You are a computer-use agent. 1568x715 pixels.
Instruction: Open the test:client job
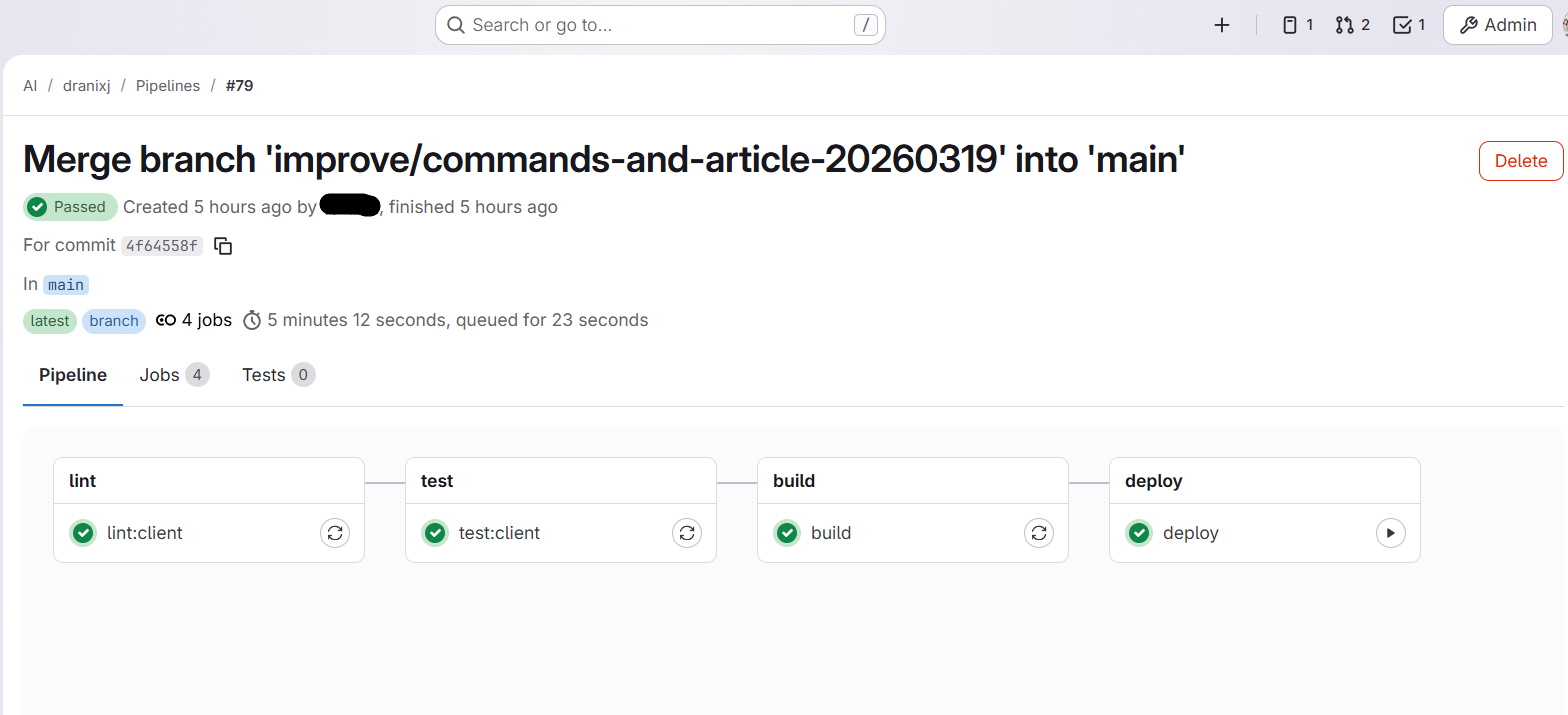499,533
